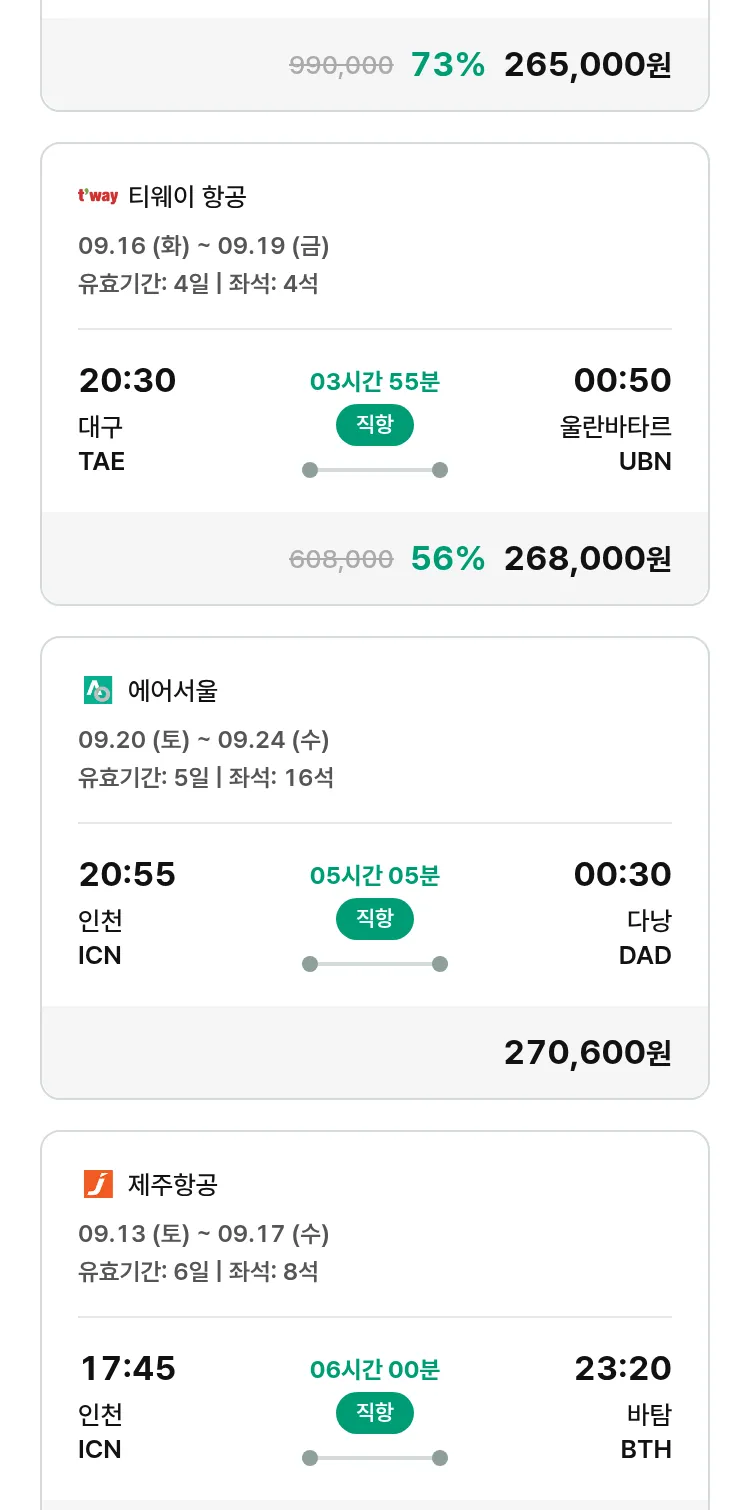Tap the 직항 badge on Da Nang flight
Viewport: 750px width, 1510px height.
tap(374, 919)
